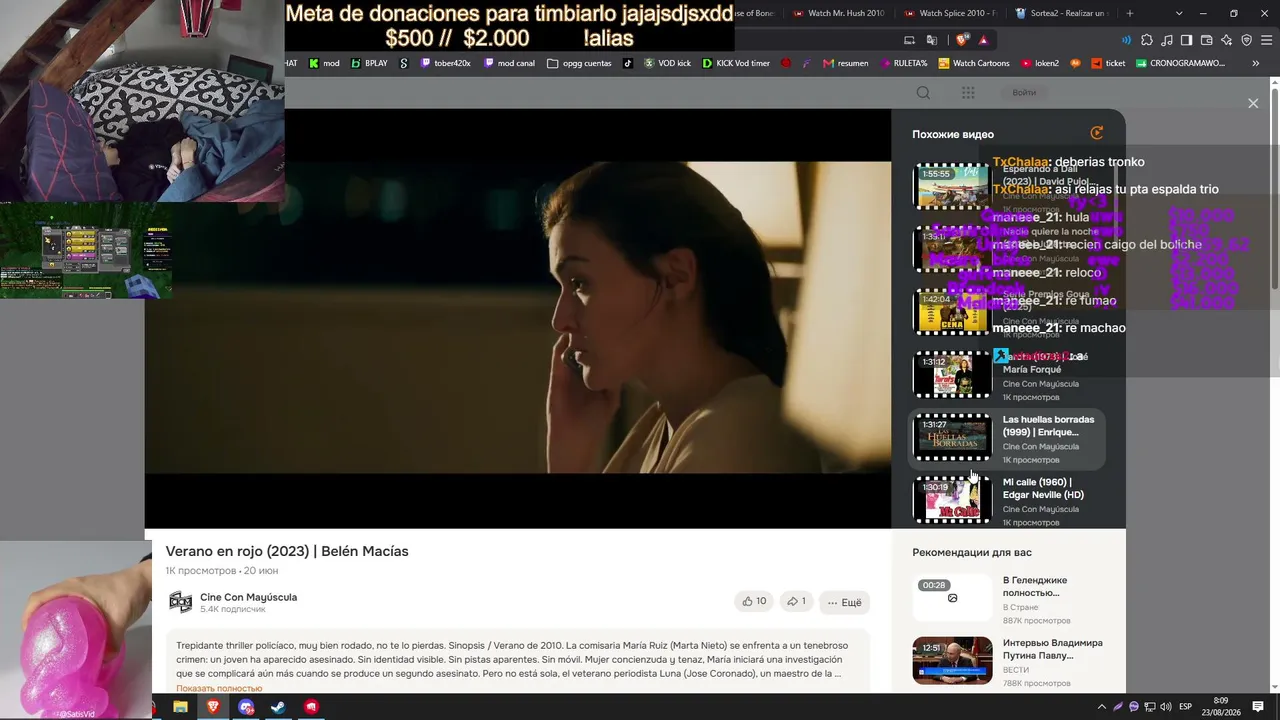Open the KICK Vod timer bookmark

(x=736, y=63)
